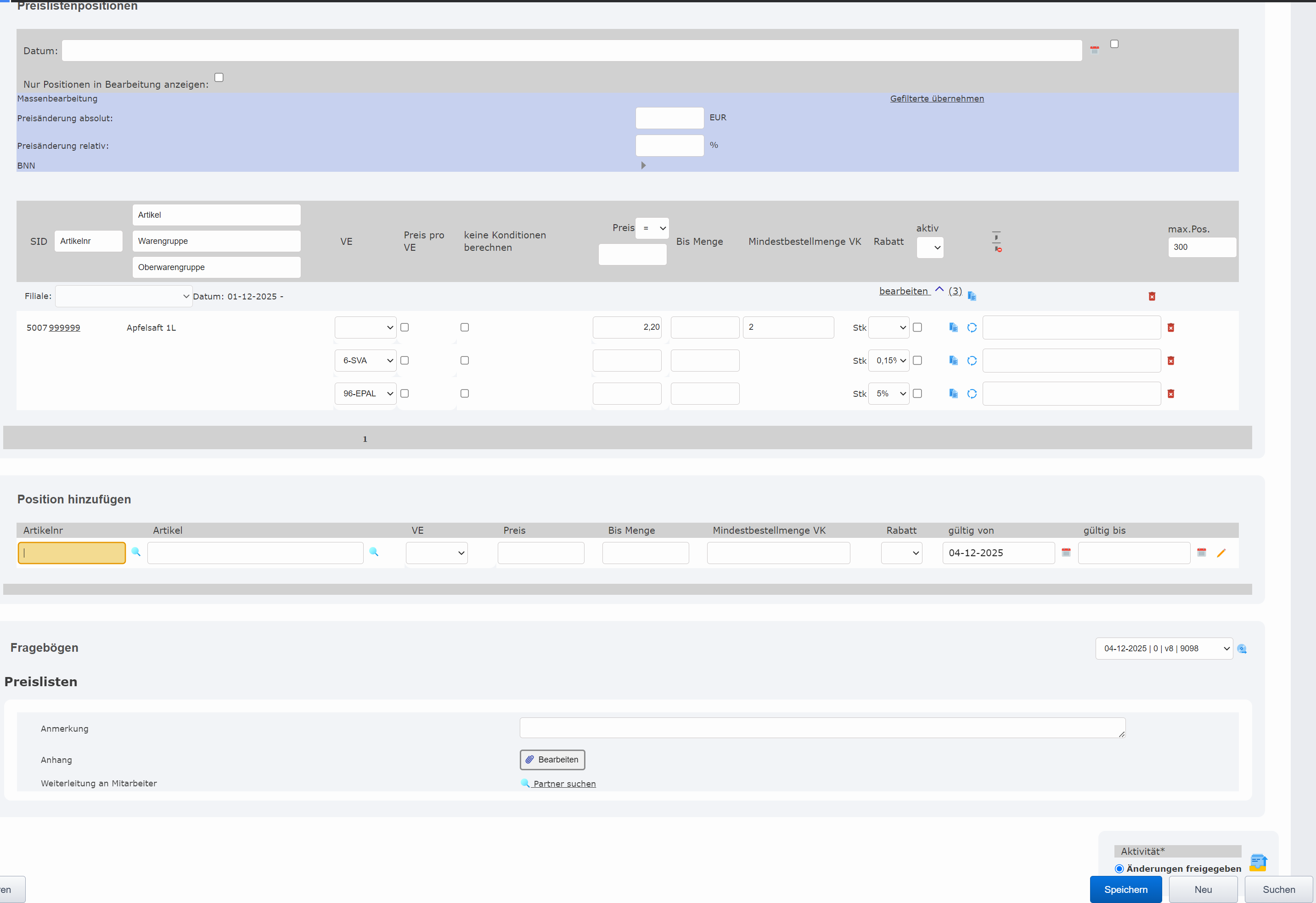Click orange pencil edit icon

pos(1221,553)
